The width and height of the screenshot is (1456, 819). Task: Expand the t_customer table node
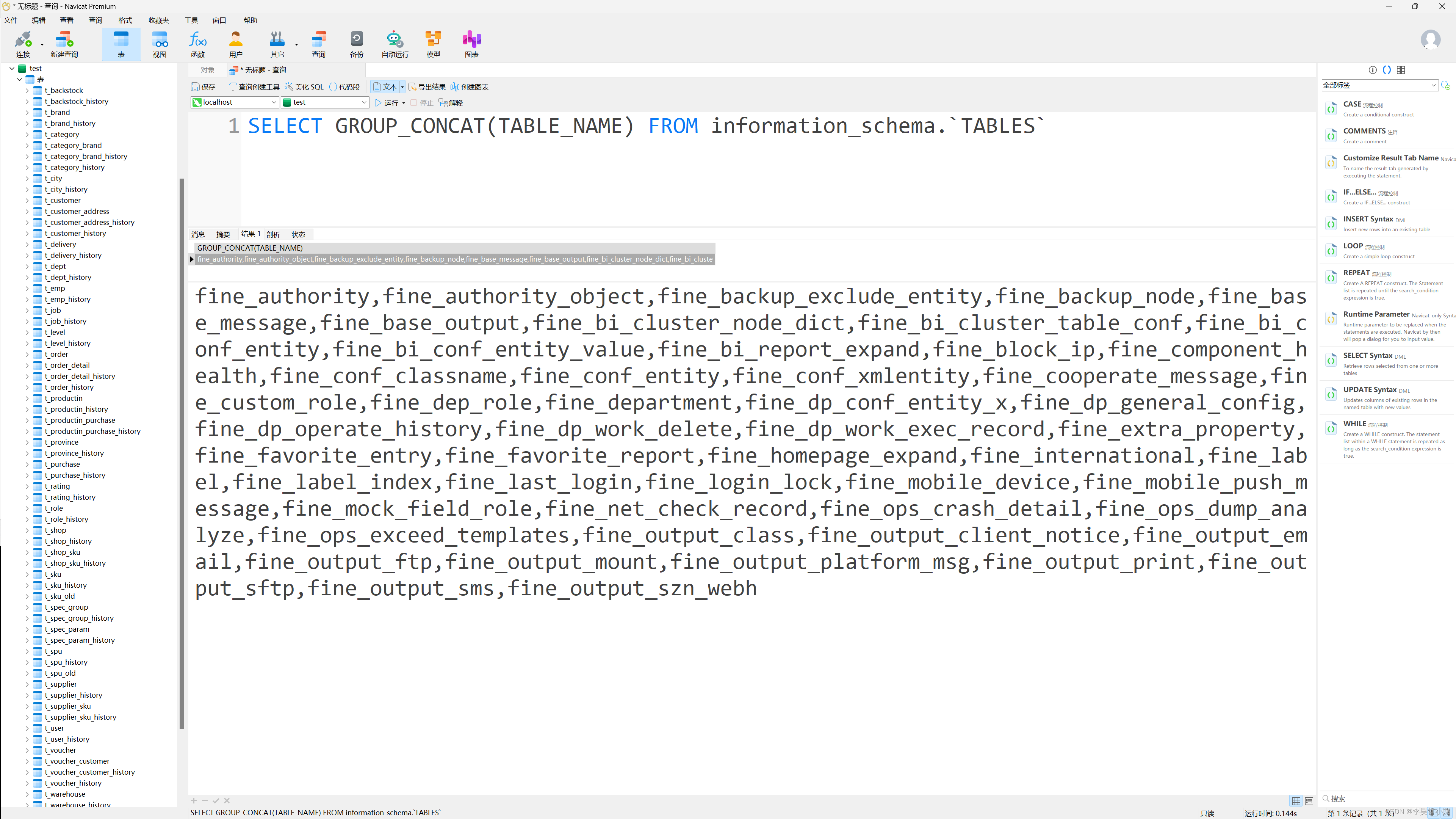(27, 200)
